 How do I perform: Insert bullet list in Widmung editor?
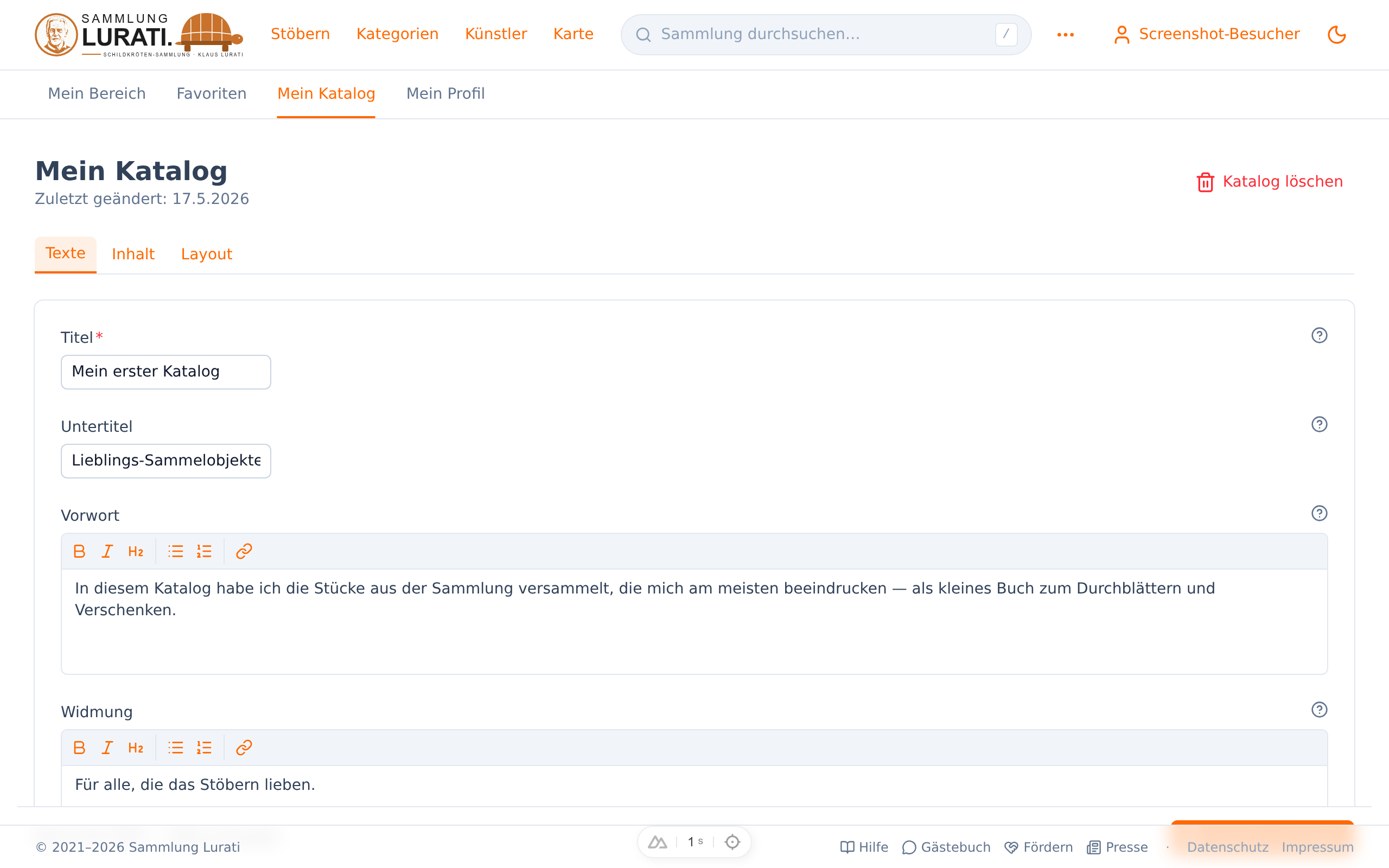[176, 748]
